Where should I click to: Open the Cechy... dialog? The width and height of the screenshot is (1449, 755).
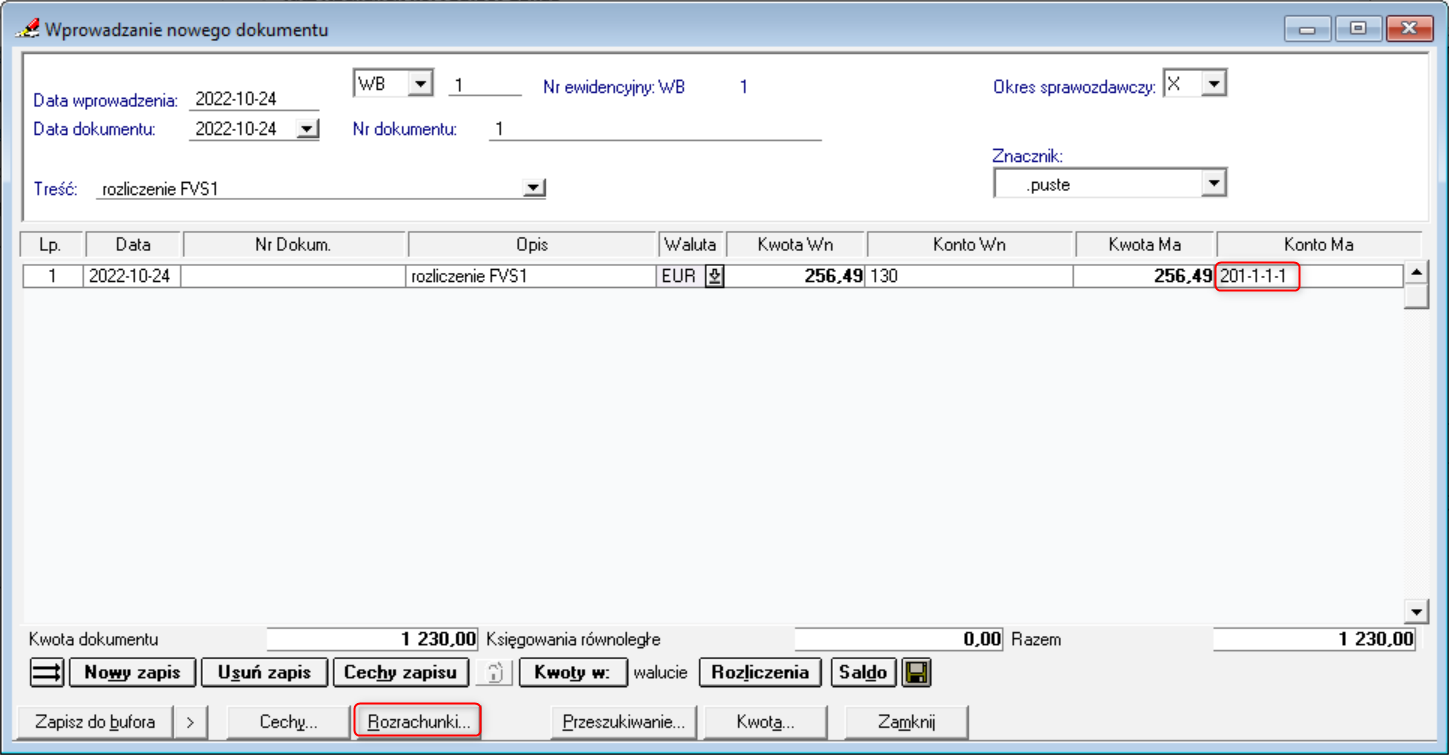coord(289,721)
